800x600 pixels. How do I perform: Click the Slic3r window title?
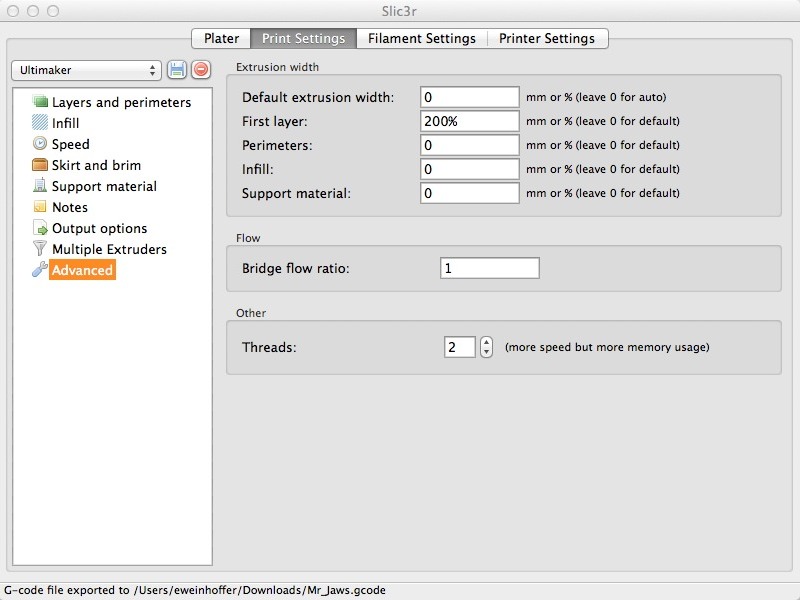399,11
